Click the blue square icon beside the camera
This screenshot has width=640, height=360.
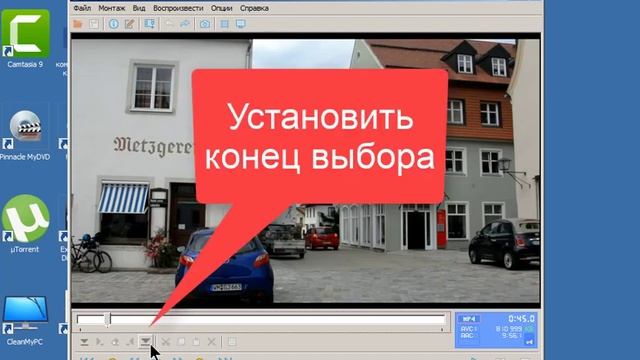pyautogui.click(x=224, y=24)
